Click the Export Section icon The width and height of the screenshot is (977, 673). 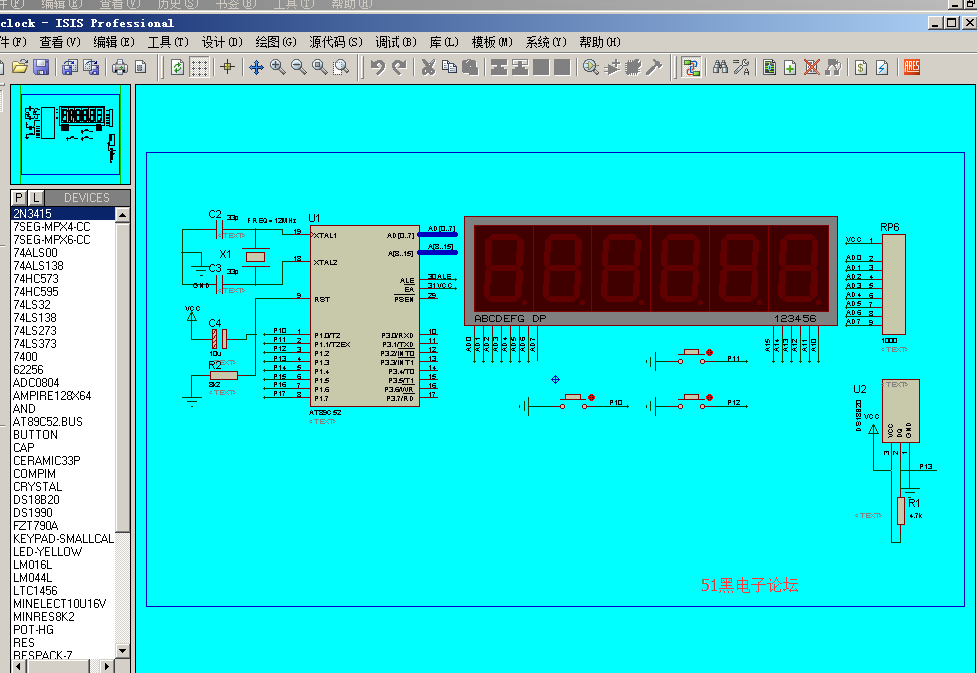[91, 67]
